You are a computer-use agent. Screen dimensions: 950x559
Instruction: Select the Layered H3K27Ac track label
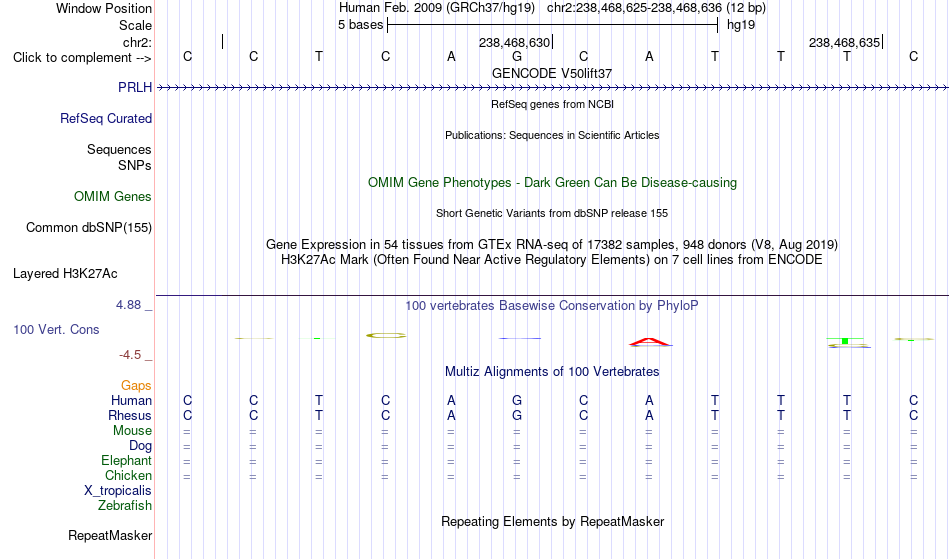pyautogui.click(x=65, y=273)
